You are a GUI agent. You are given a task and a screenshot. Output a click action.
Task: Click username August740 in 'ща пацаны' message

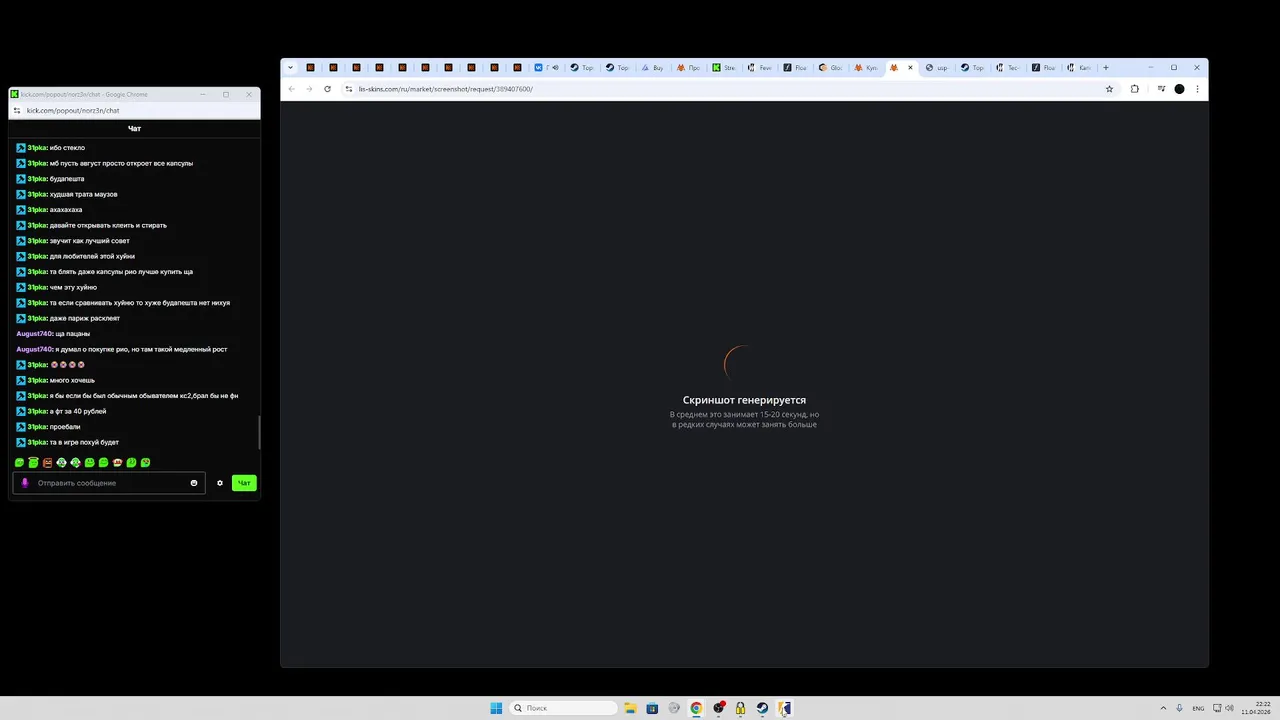coord(34,334)
